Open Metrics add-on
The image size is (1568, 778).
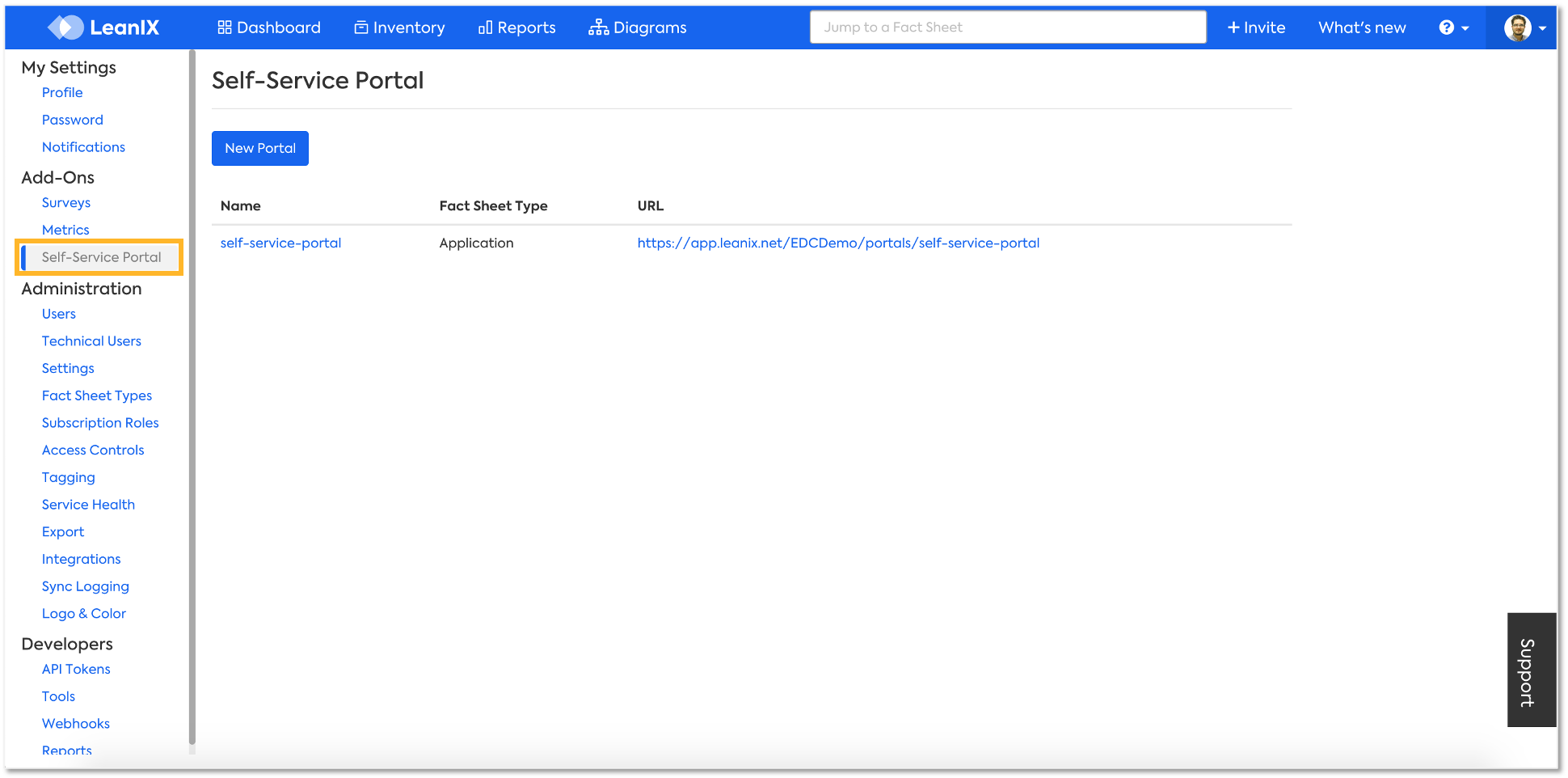click(65, 230)
